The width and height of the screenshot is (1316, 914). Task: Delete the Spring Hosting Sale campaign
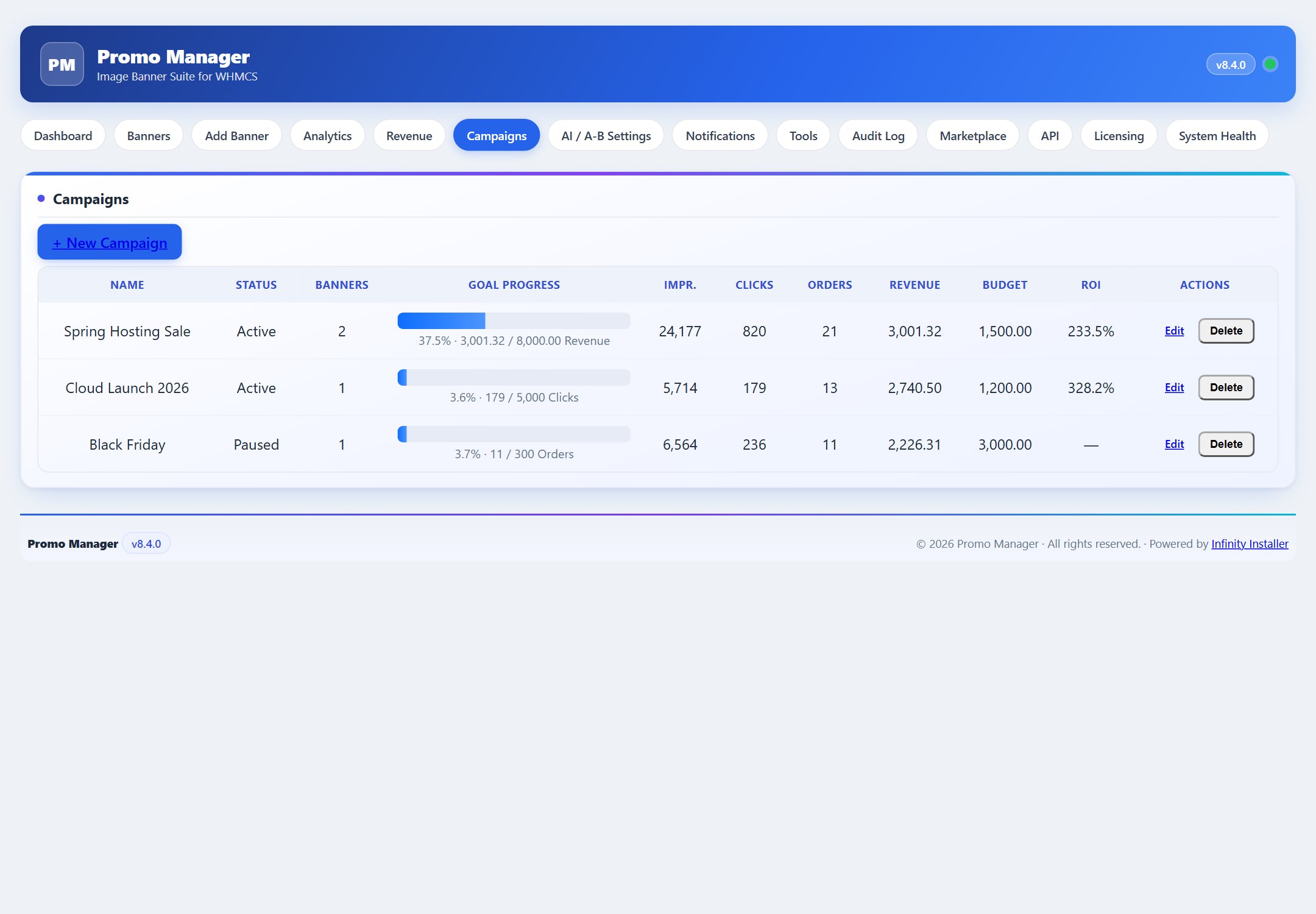[x=1226, y=331]
